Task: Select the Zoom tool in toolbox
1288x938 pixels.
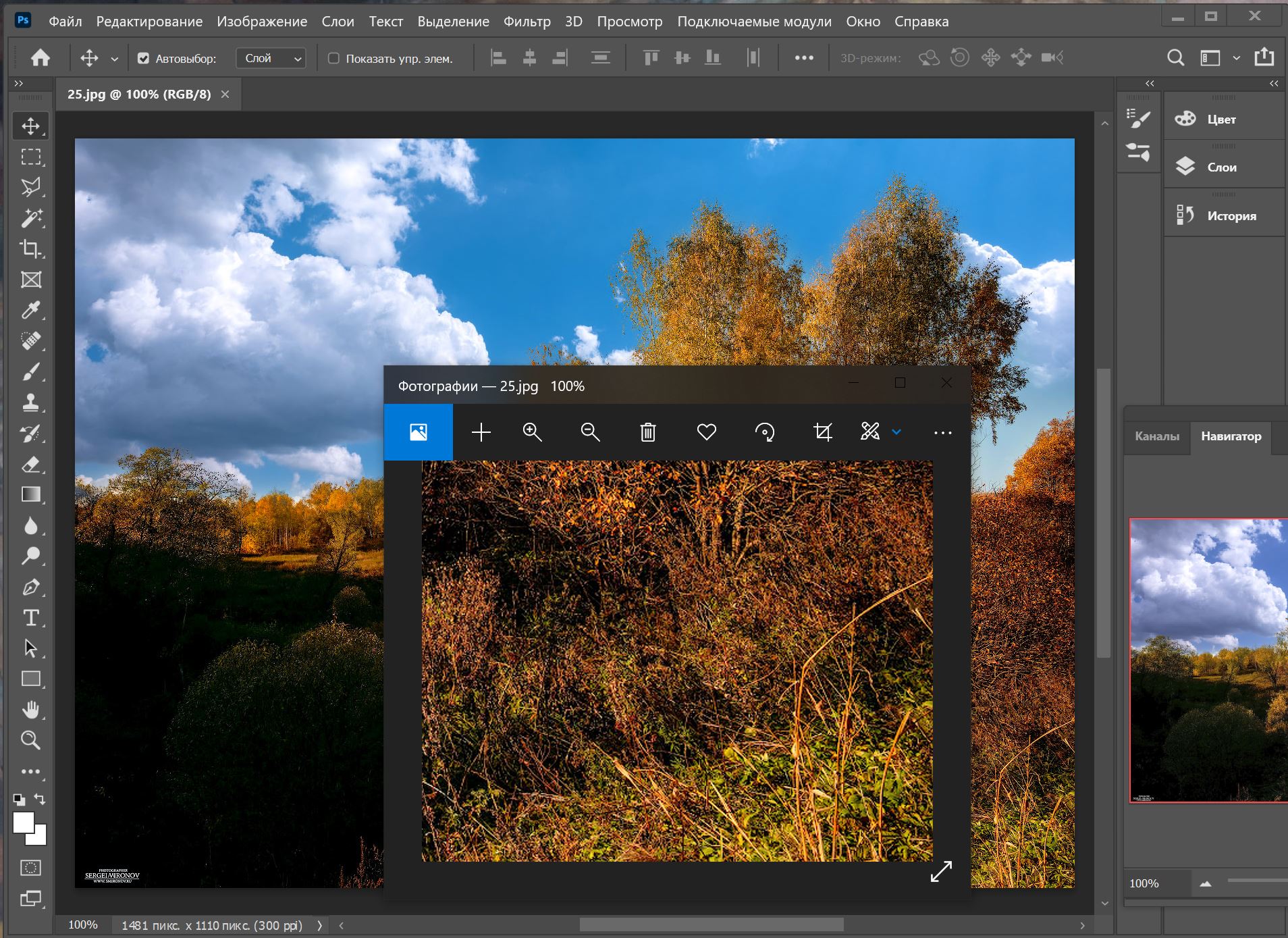Action: click(x=30, y=740)
